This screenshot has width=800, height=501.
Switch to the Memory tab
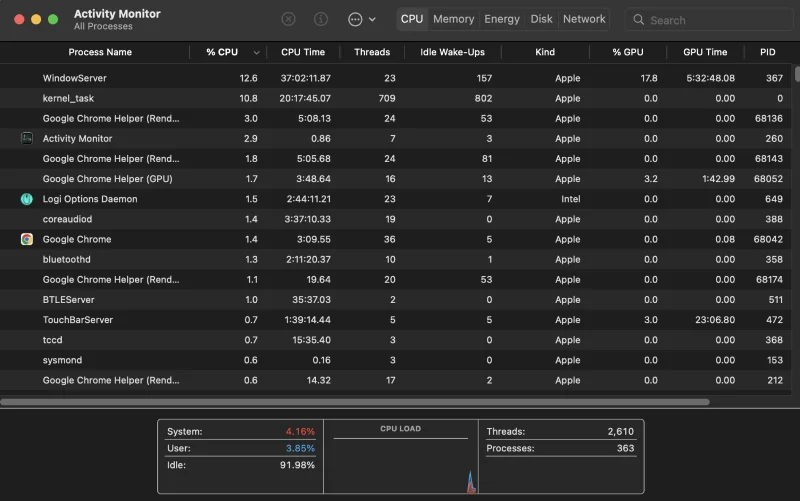click(454, 19)
